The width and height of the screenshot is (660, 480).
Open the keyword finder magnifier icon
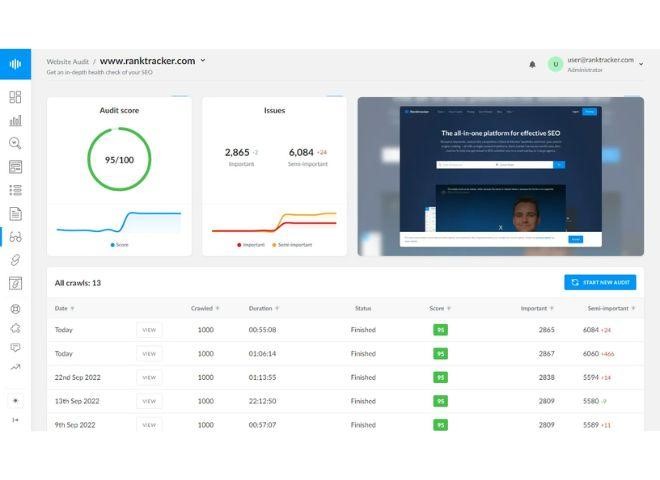click(15, 143)
